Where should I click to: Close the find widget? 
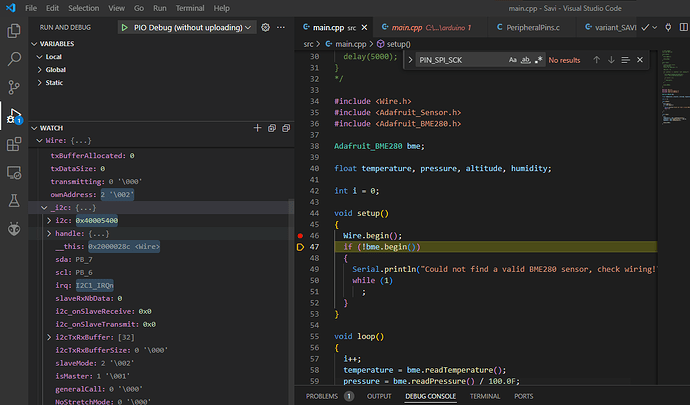[x=640, y=60]
